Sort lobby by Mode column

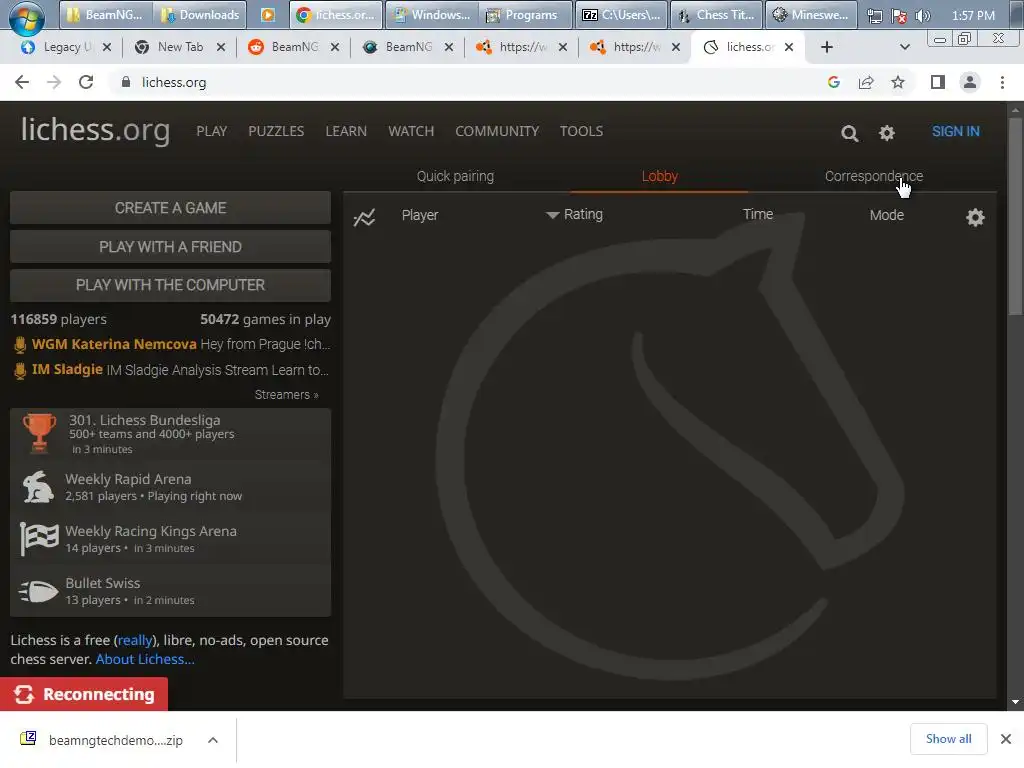(x=886, y=215)
